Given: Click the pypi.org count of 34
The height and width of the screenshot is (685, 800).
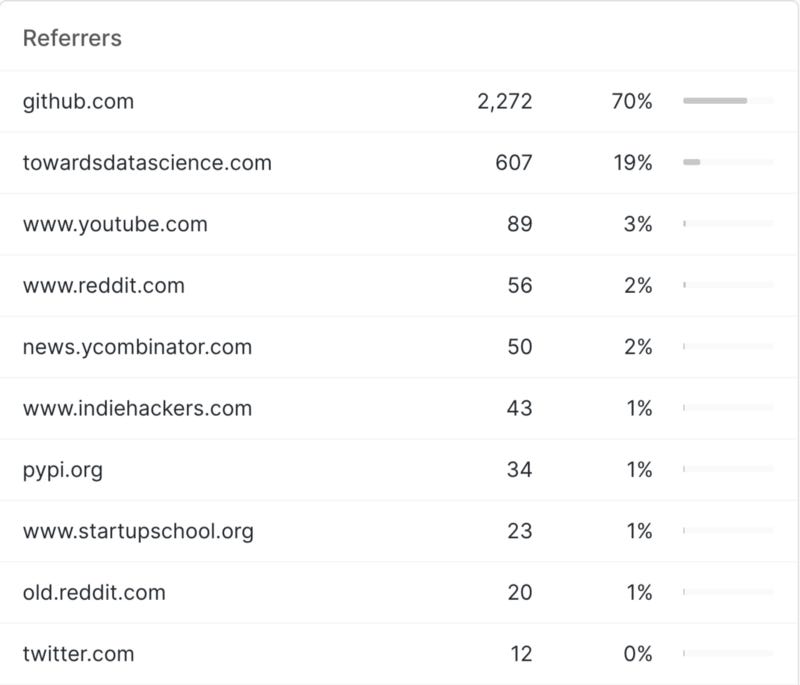Looking at the screenshot, I should [519, 469].
